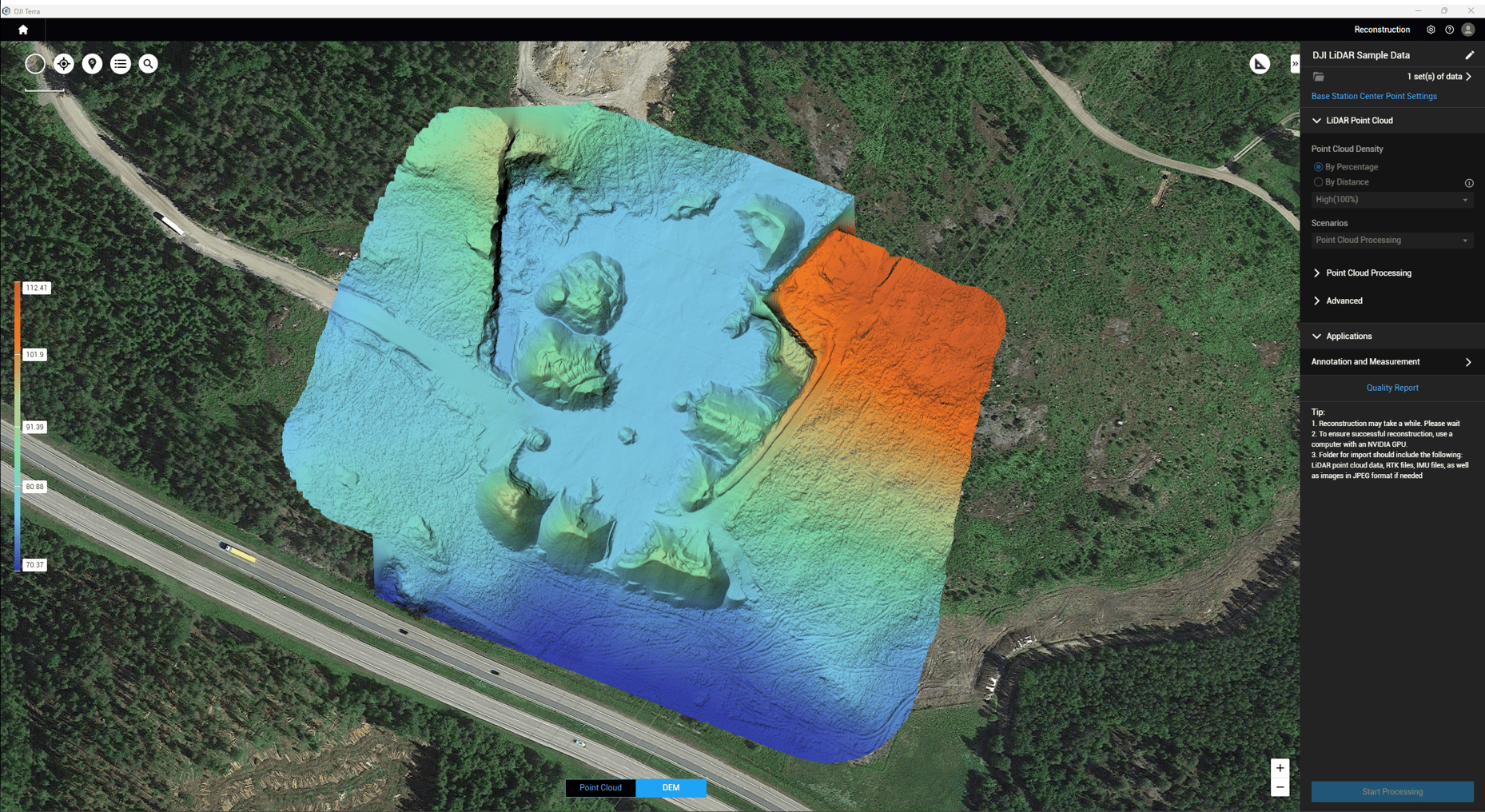Click the pencil icon to rename DJI LiDAR Sample Data
Image resolution: width=1485 pixels, height=812 pixels.
tap(1470, 55)
